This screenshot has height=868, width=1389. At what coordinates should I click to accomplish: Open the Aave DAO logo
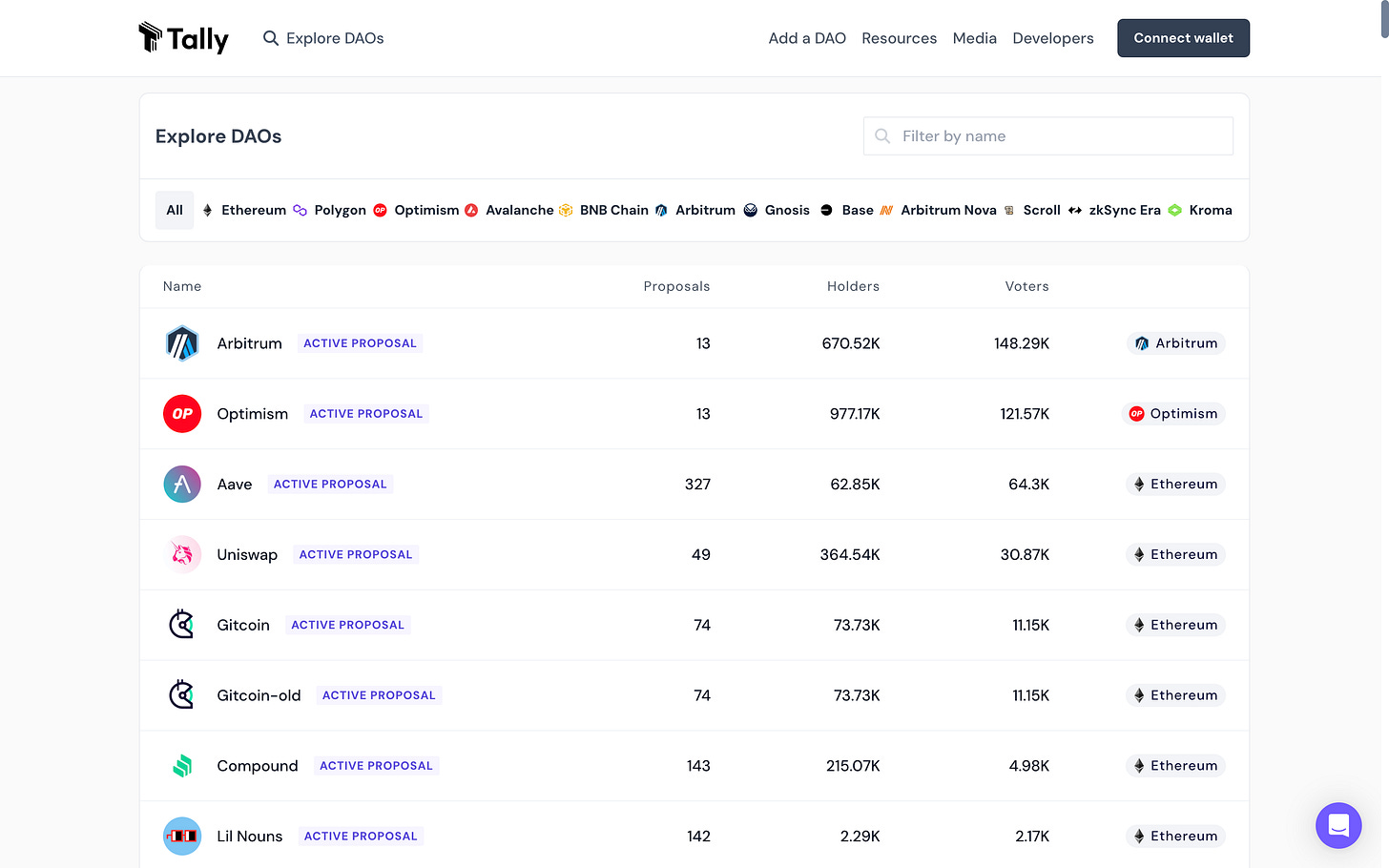pyautogui.click(x=182, y=485)
